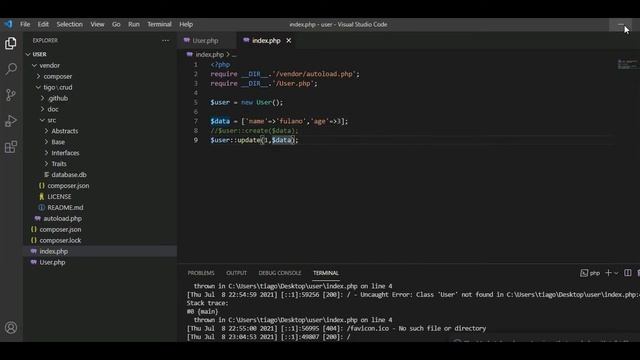The image size is (640, 360).
Task: Open the Accounts menu icon
Action: 11,327
